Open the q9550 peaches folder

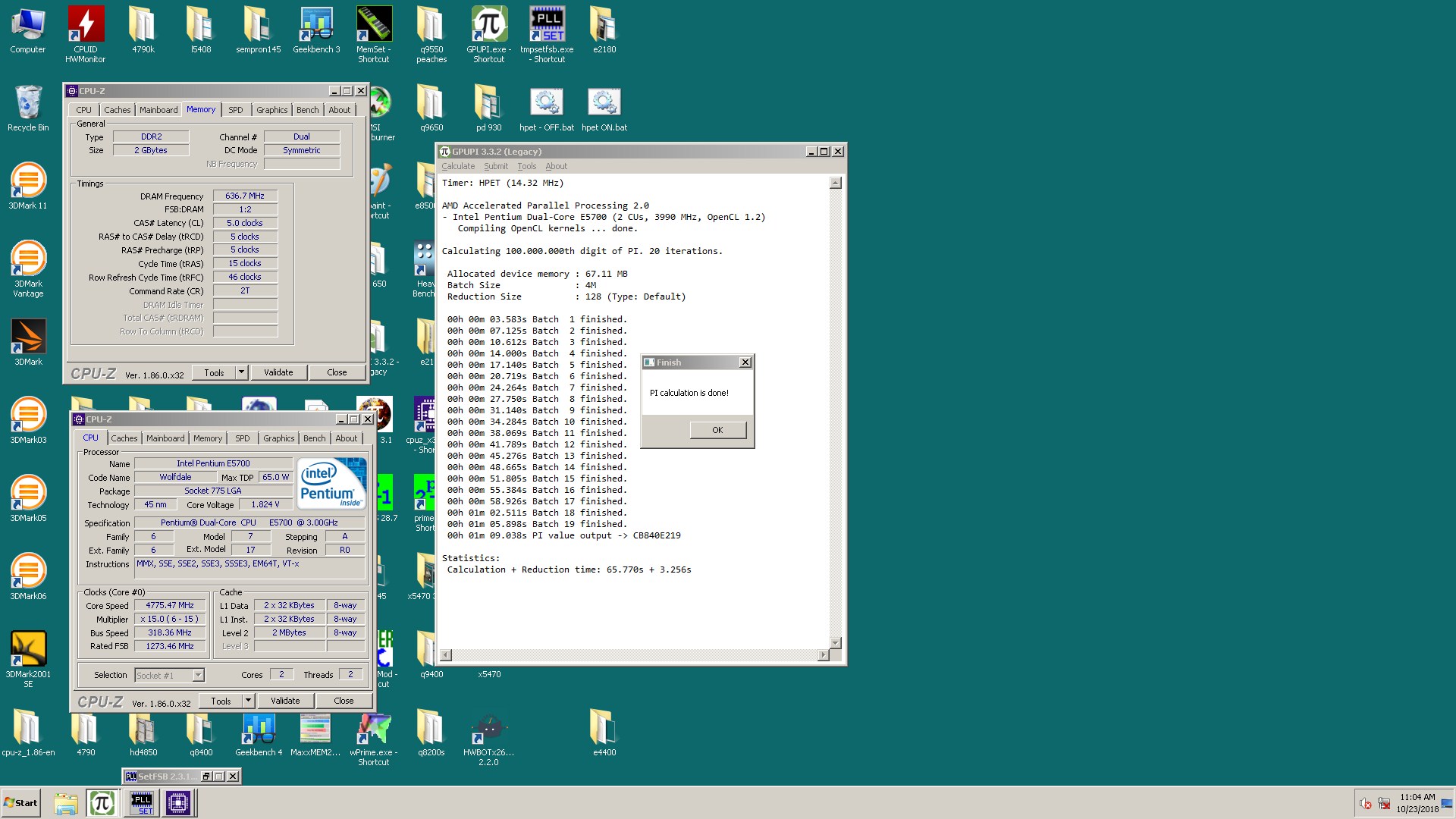(x=431, y=34)
